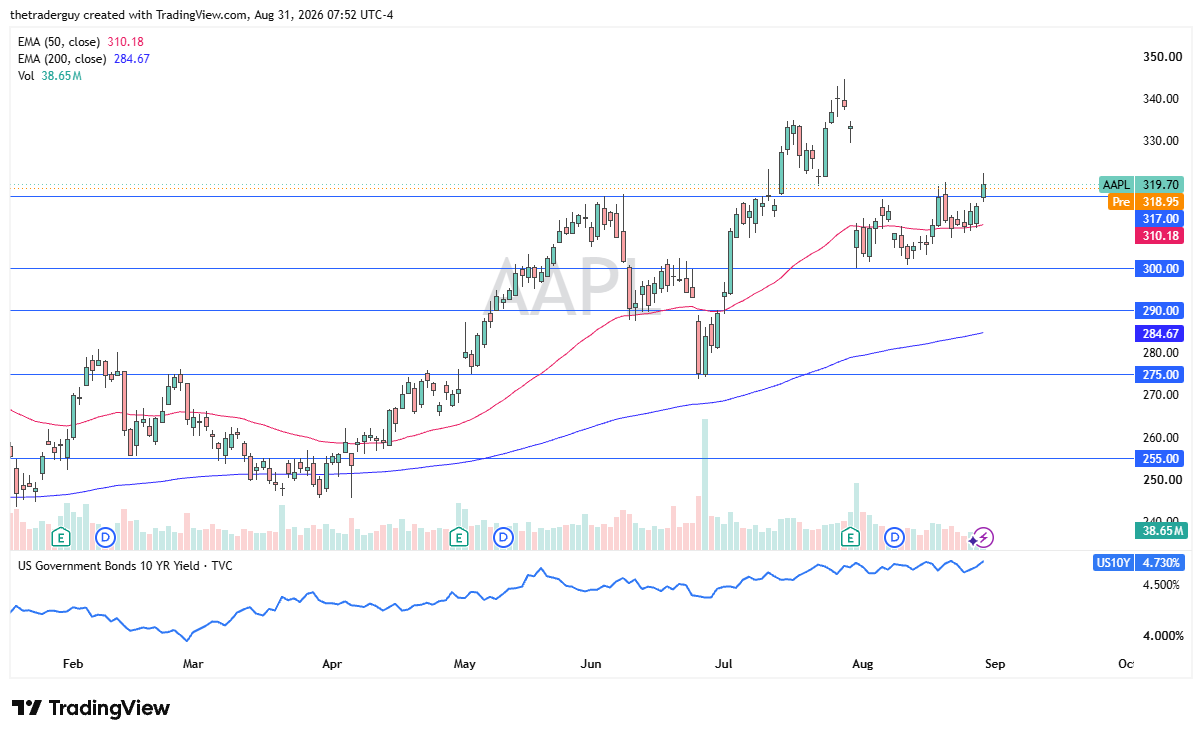Click the 290.00 horizontal line price label
The image size is (1202, 738).
pos(1159,310)
